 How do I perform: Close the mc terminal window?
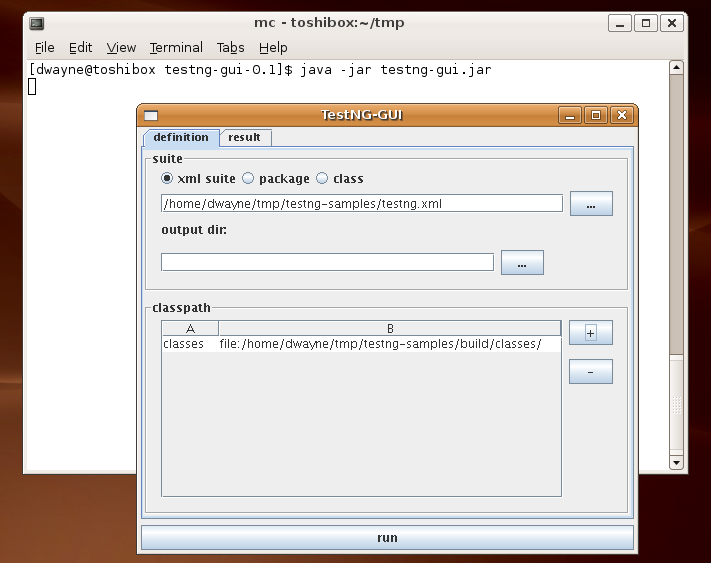click(672, 23)
